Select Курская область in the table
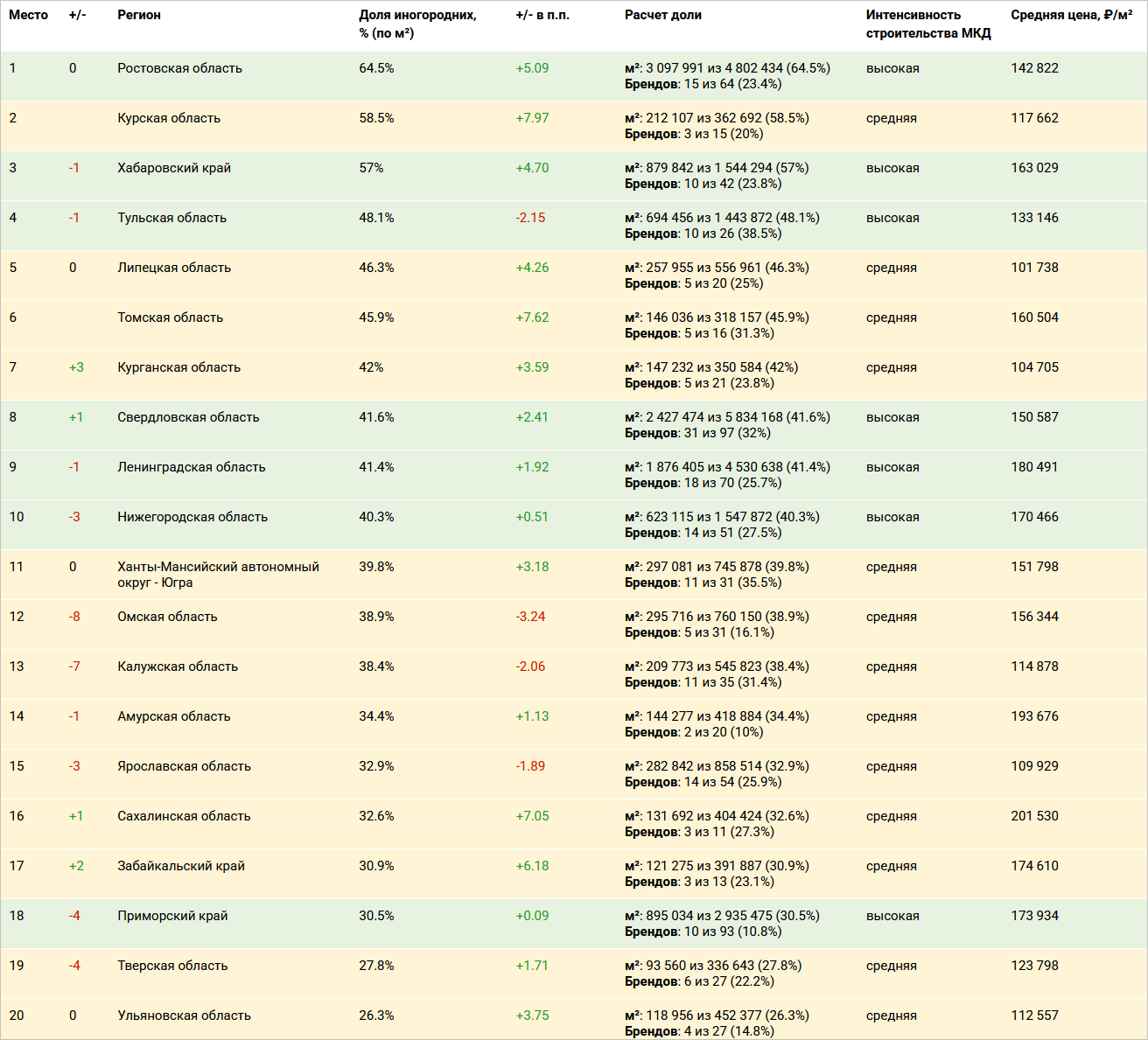Screen dimensions: 1148x1040 coord(169,118)
